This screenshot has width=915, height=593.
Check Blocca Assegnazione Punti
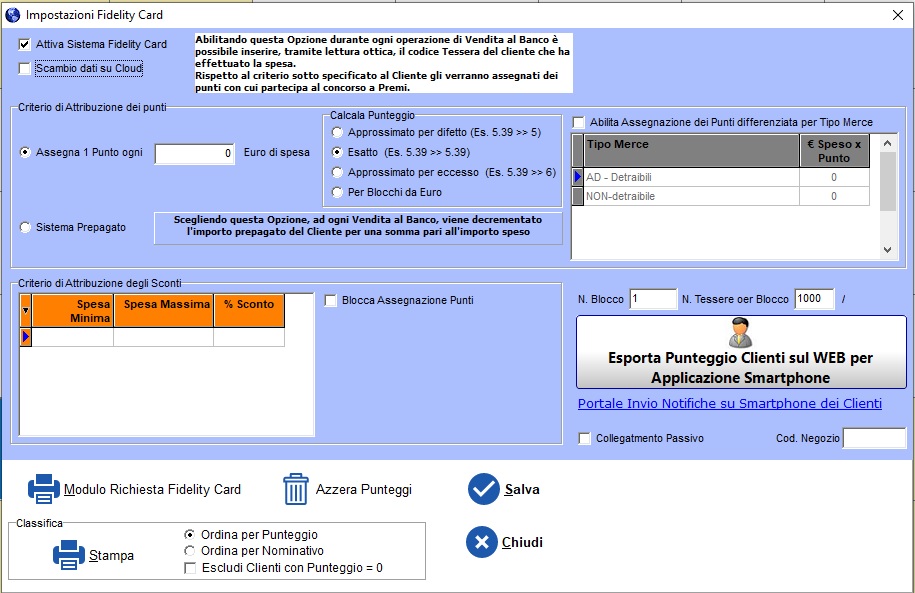(x=330, y=301)
